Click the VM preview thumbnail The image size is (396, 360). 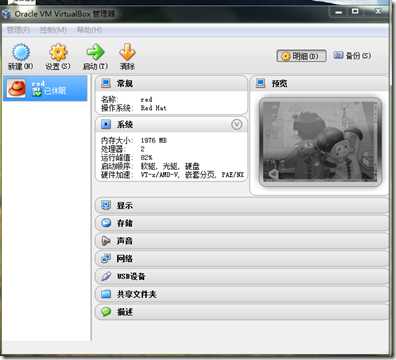pyautogui.click(x=320, y=142)
